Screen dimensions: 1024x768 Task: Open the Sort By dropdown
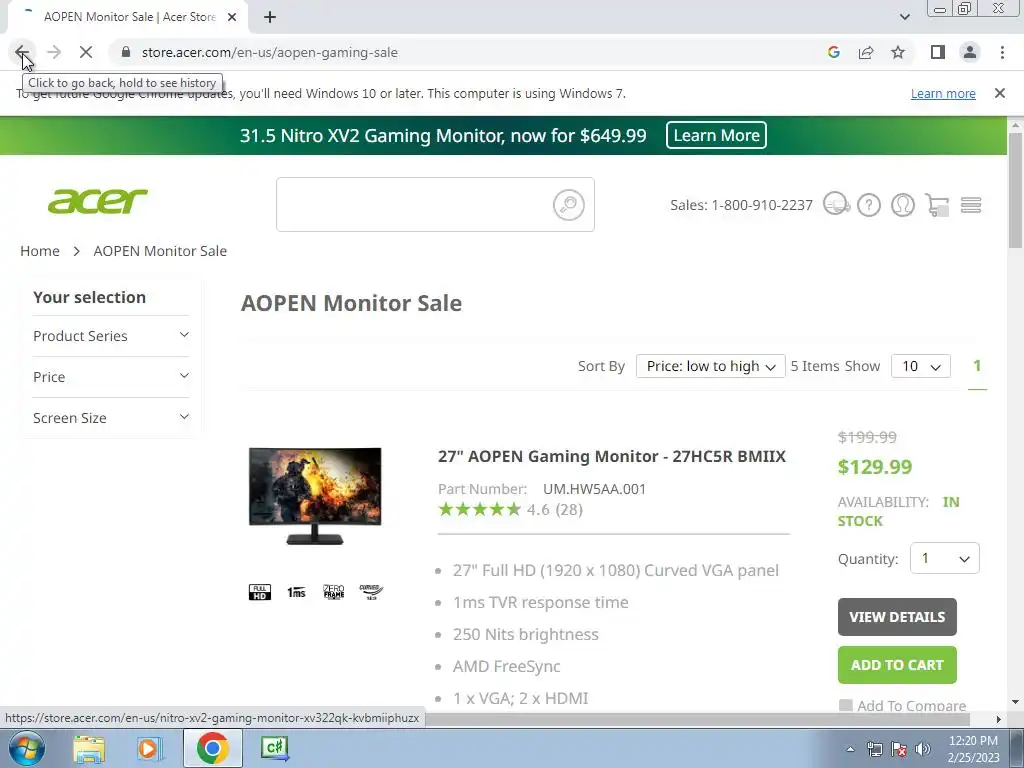pyautogui.click(x=711, y=366)
